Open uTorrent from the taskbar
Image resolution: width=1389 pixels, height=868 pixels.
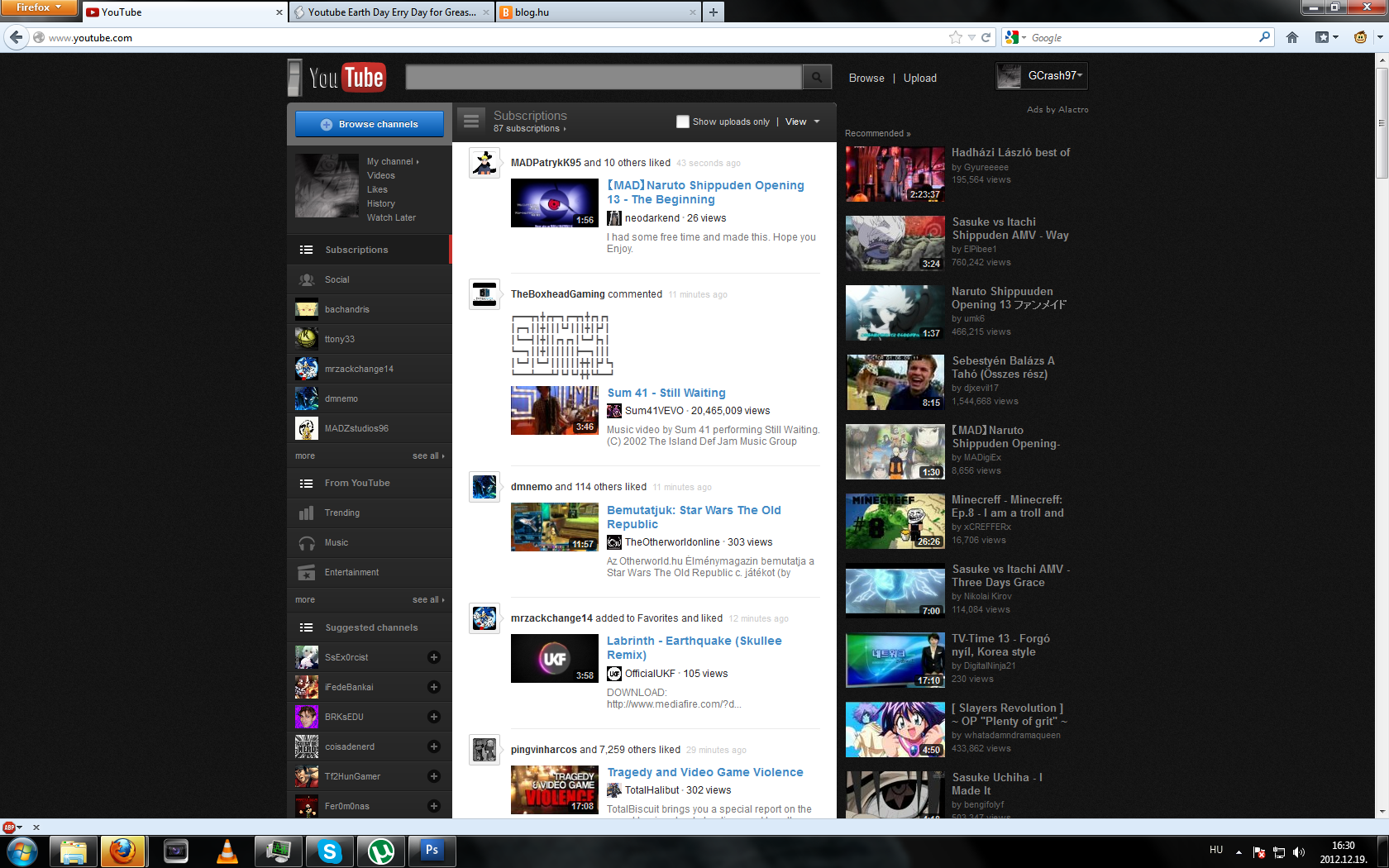point(381,851)
